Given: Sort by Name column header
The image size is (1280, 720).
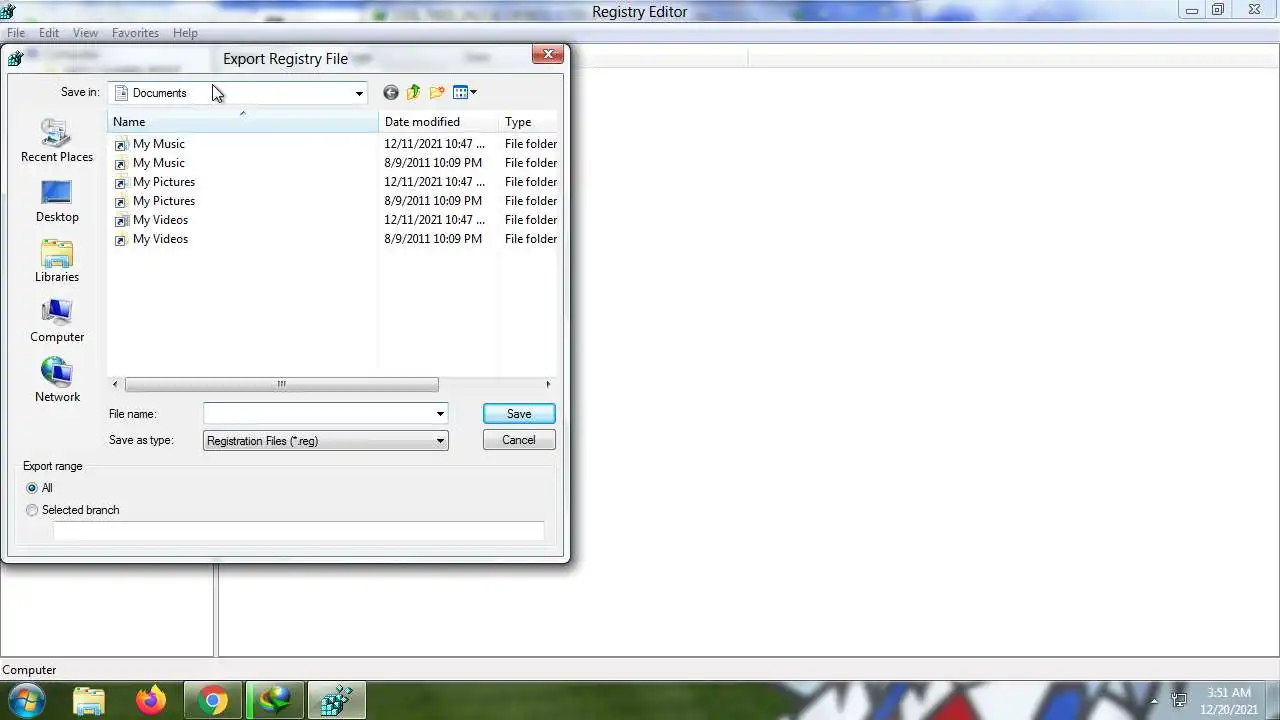Looking at the screenshot, I should pyautogui.click(x=243, y=122).
